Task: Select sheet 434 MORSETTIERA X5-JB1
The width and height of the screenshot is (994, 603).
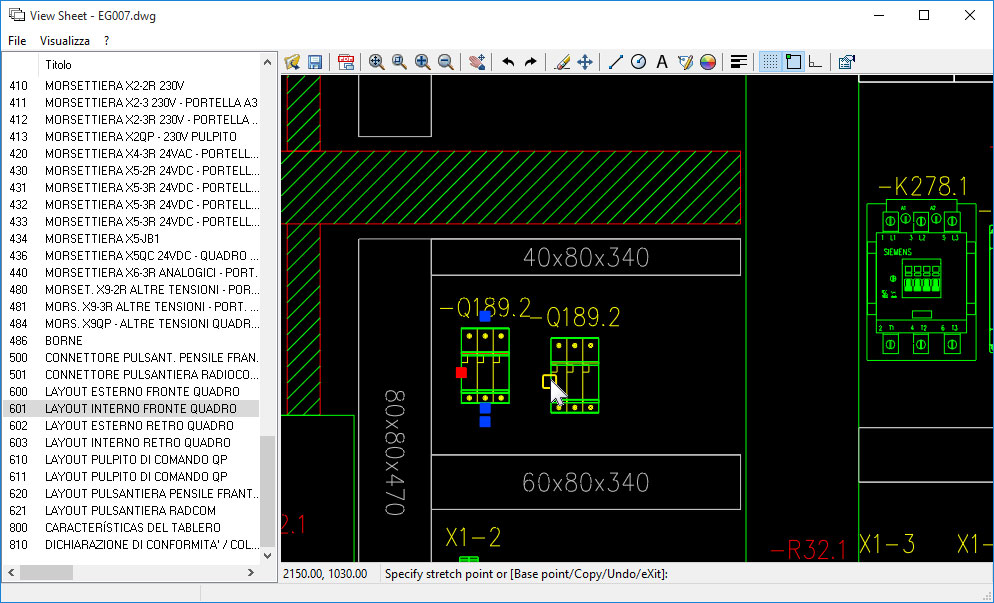Action: click(131, 239)
